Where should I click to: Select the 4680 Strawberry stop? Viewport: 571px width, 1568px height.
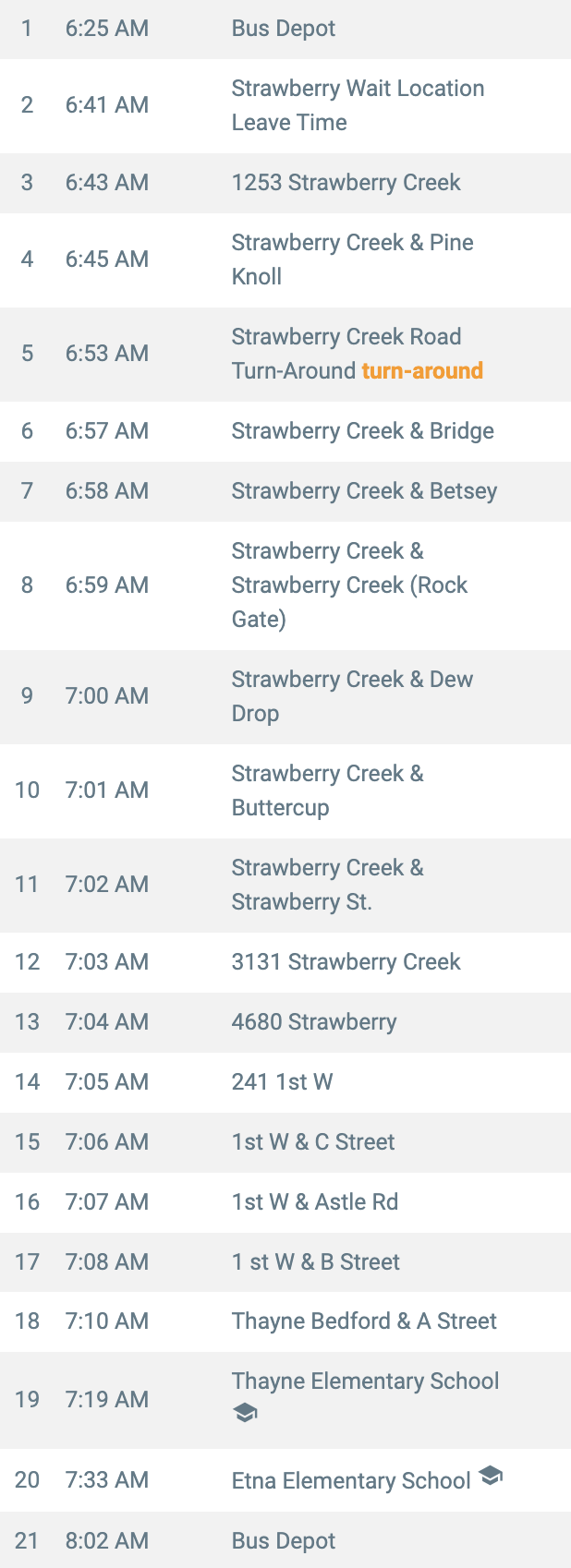(285, 1022)
